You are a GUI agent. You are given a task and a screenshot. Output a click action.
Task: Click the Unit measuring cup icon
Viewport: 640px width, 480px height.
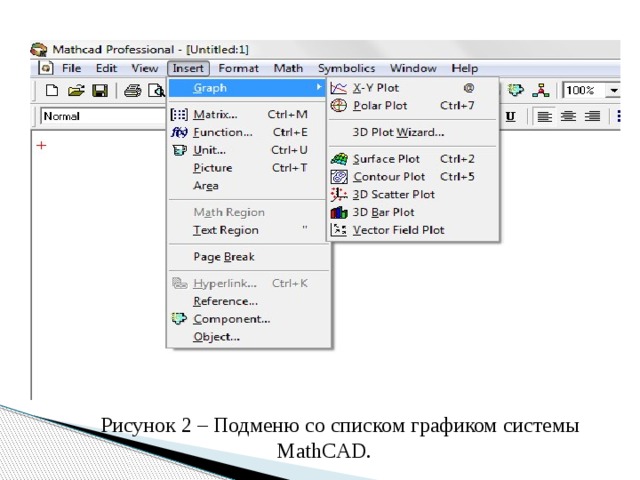[x=179, y=150]
